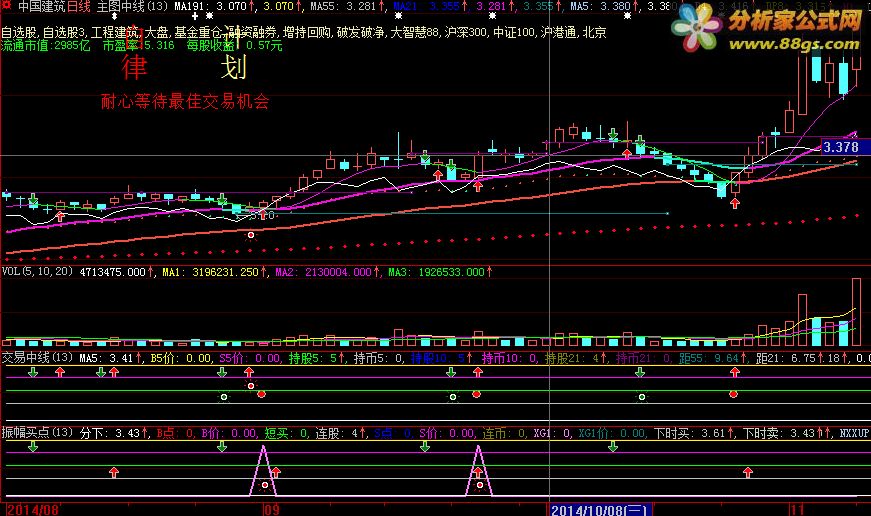Viewport: 871px width, 516px height.
Task: Click the magenta B价: 0.00 readout
Action: [228, 433]
